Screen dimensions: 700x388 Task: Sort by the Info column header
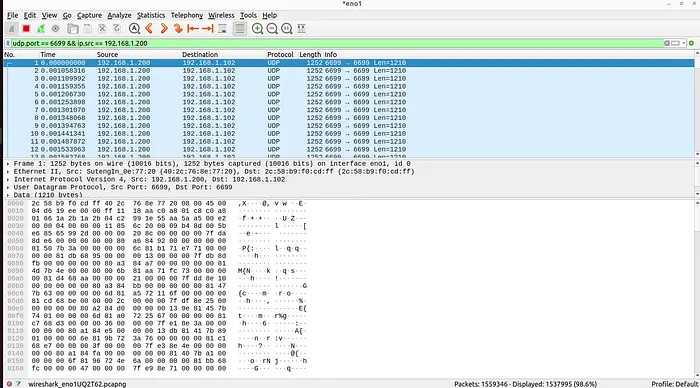[x=330, y=54]
